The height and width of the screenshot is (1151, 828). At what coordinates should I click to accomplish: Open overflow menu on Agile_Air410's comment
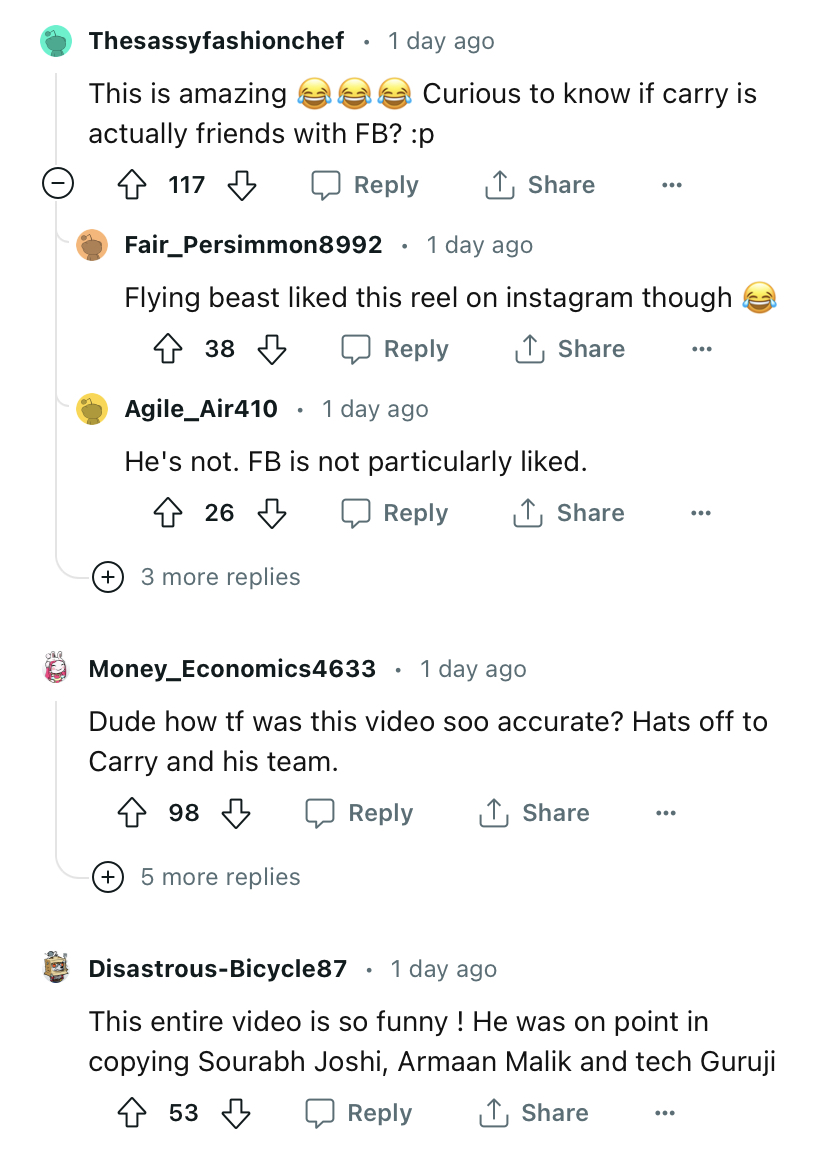pos(701,513)
